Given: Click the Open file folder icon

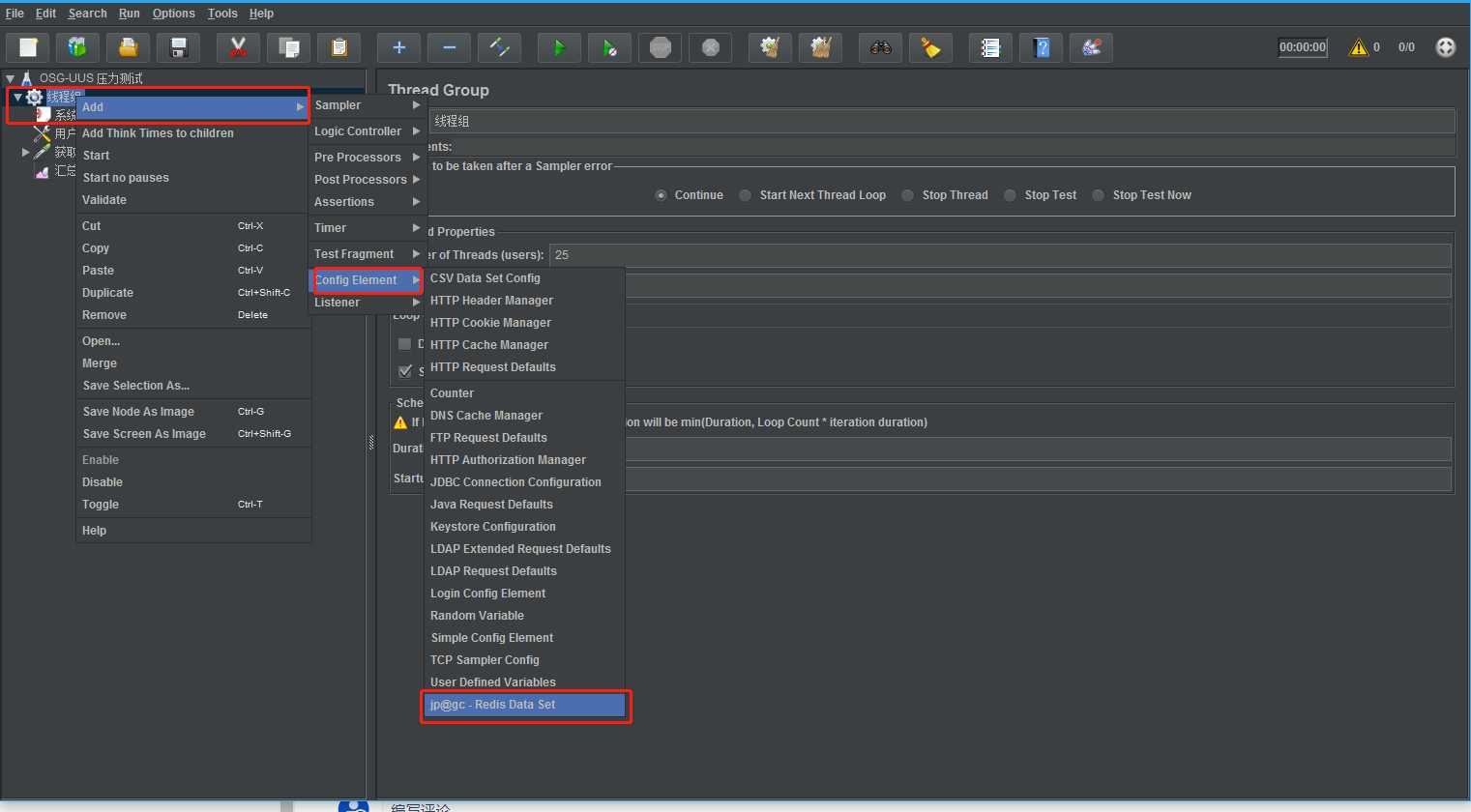Looking at the screenshot, I should (128, 47).
